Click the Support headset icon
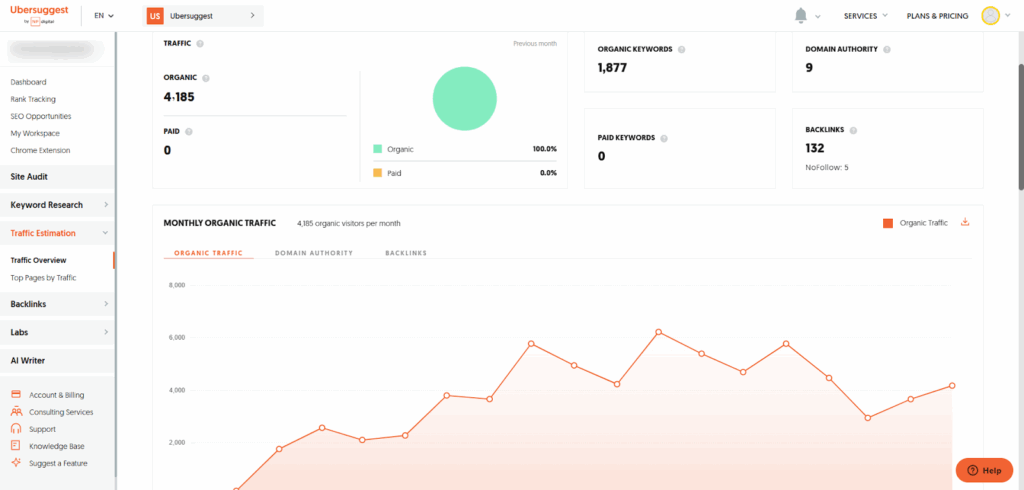 16,429
